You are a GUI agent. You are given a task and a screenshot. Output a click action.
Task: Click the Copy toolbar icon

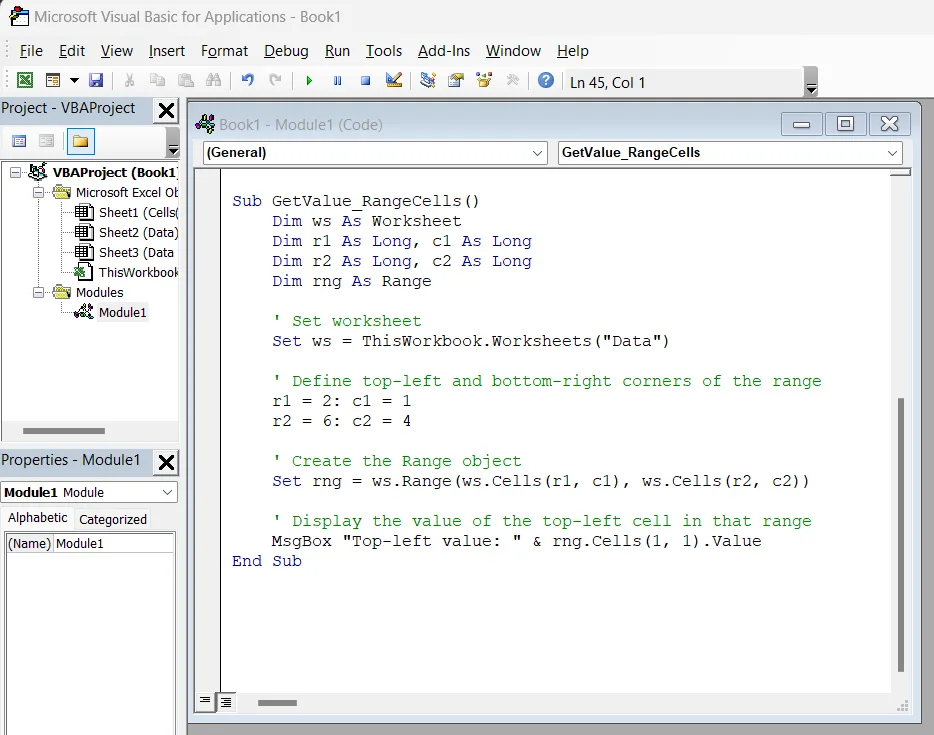(157, 80)
